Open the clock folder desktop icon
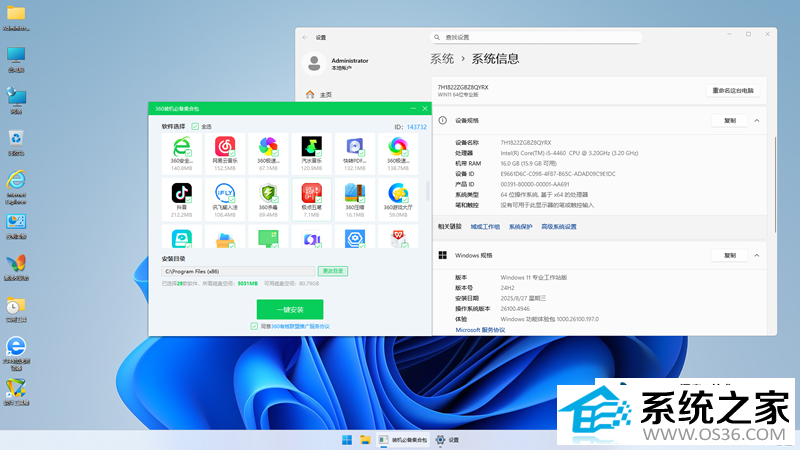This screenshot has width=800, height=450. click(16, 305)
